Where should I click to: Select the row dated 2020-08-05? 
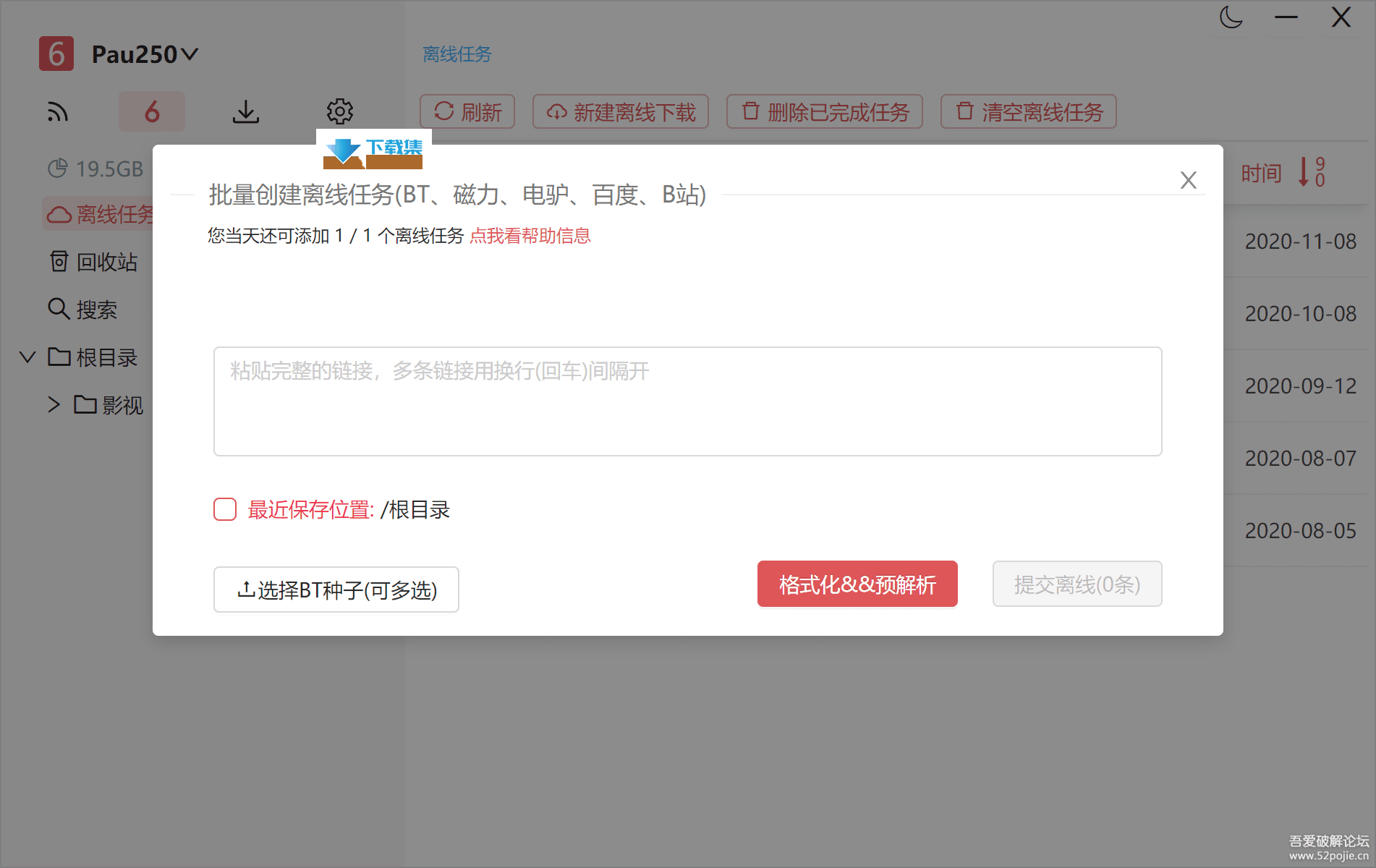pos(1300,531)
